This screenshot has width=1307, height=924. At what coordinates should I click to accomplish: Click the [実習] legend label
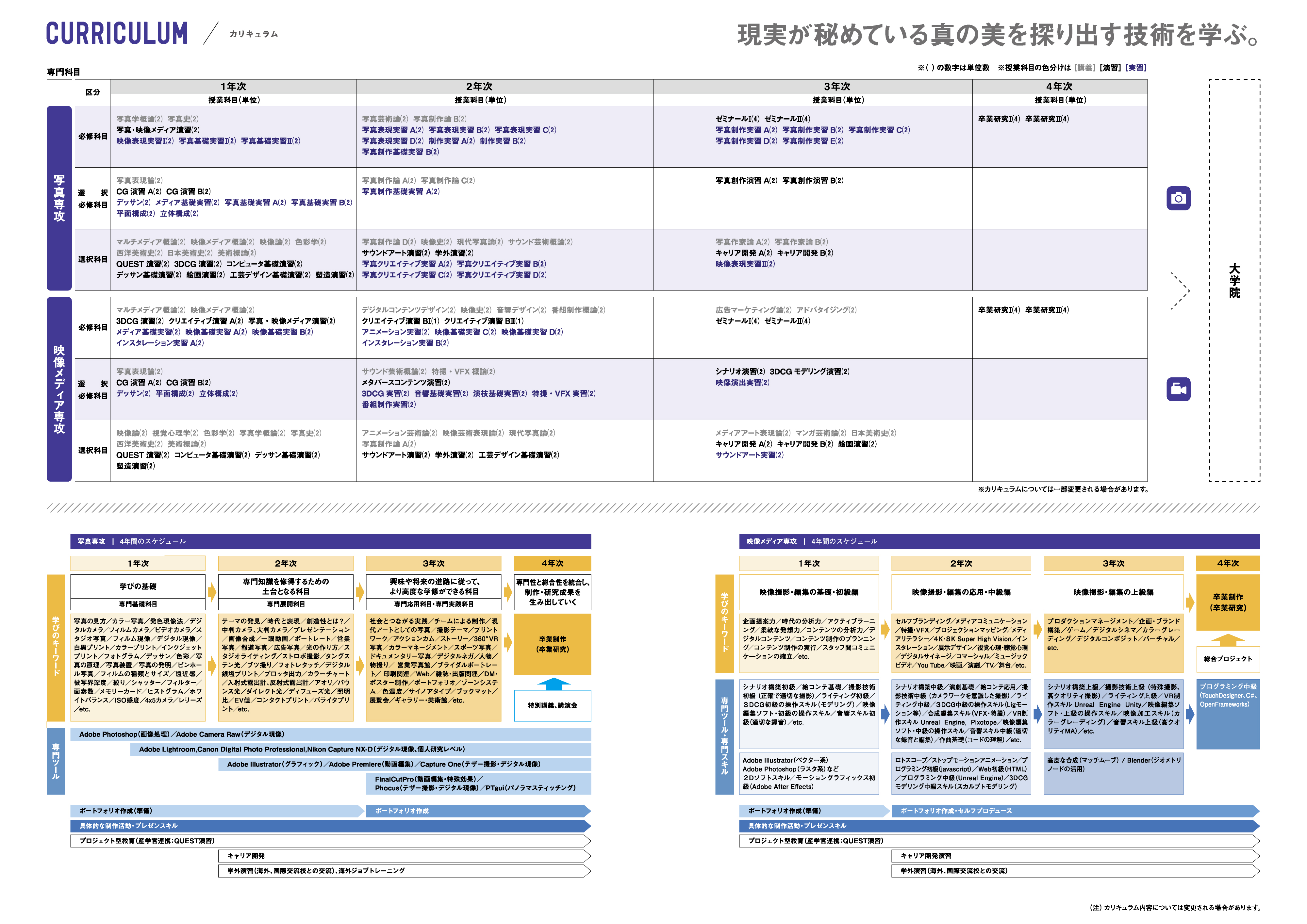pos(1136,68)
